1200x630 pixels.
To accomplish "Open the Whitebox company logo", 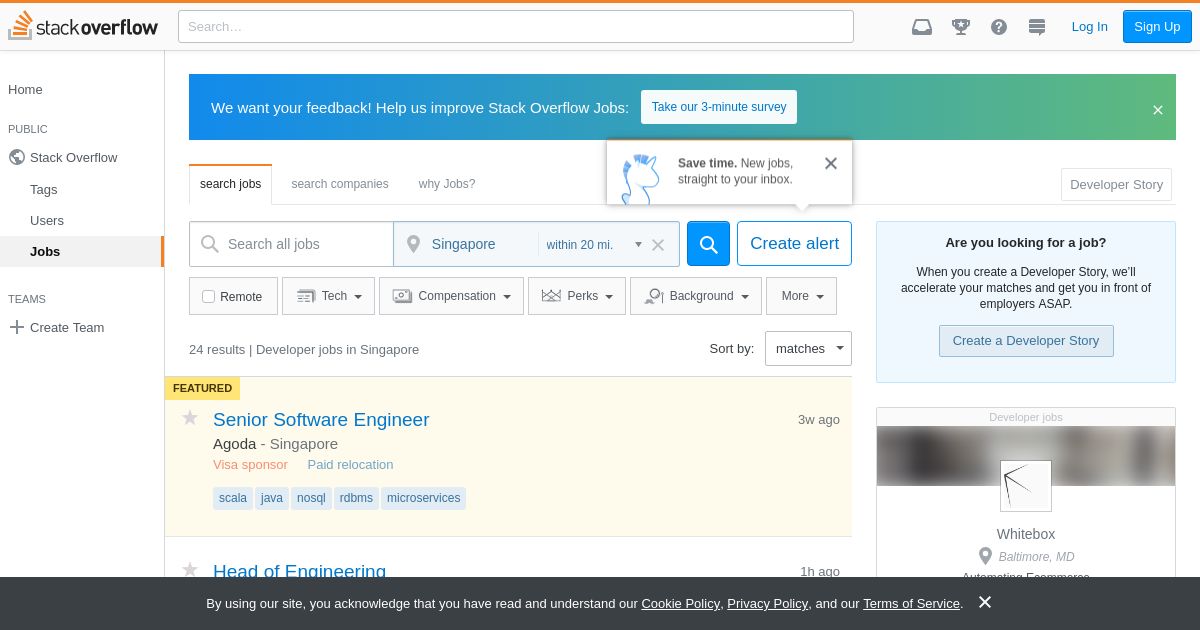I will [x=1026, y=486].
